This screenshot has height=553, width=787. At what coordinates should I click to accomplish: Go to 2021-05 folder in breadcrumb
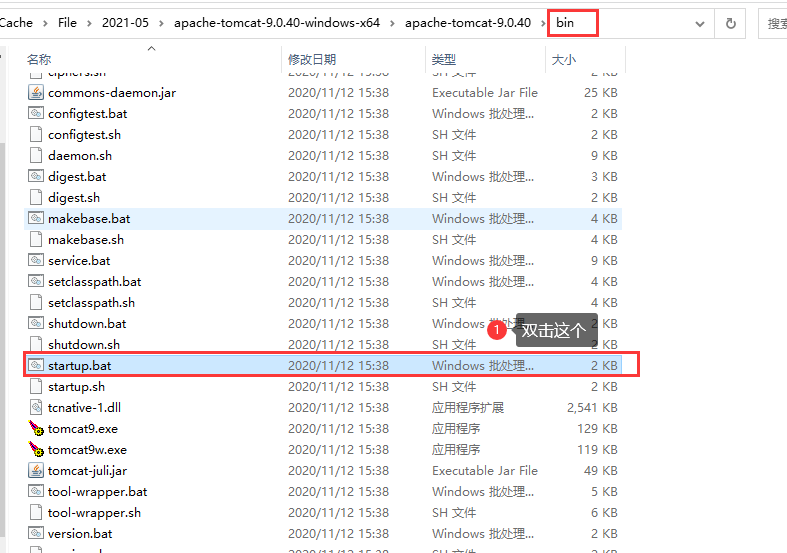point(125,23)
